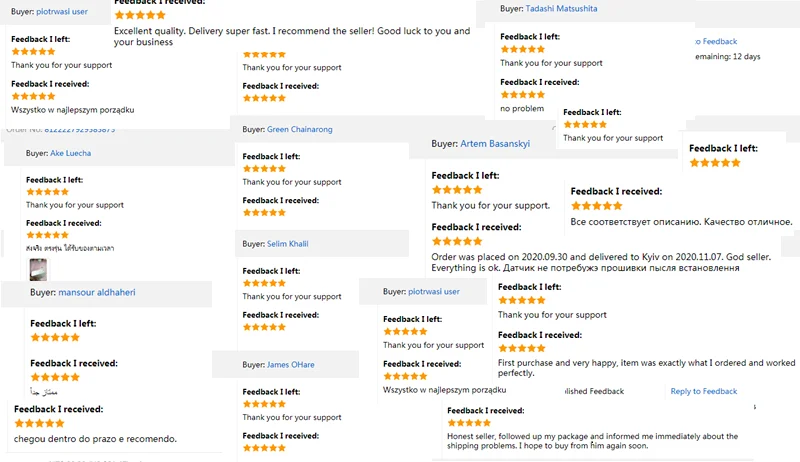Image resolution: width=800 pixels, height=462 pixels.
Task: Click the stars under Artem Basanskyi's "Feedback I left"
Action: [x=457, y=190]
